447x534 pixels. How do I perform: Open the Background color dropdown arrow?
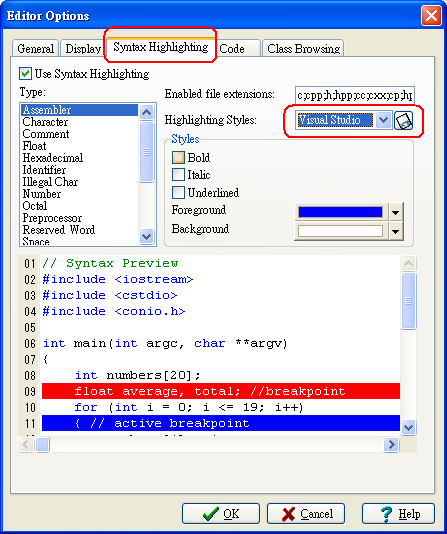coord(395,232)
